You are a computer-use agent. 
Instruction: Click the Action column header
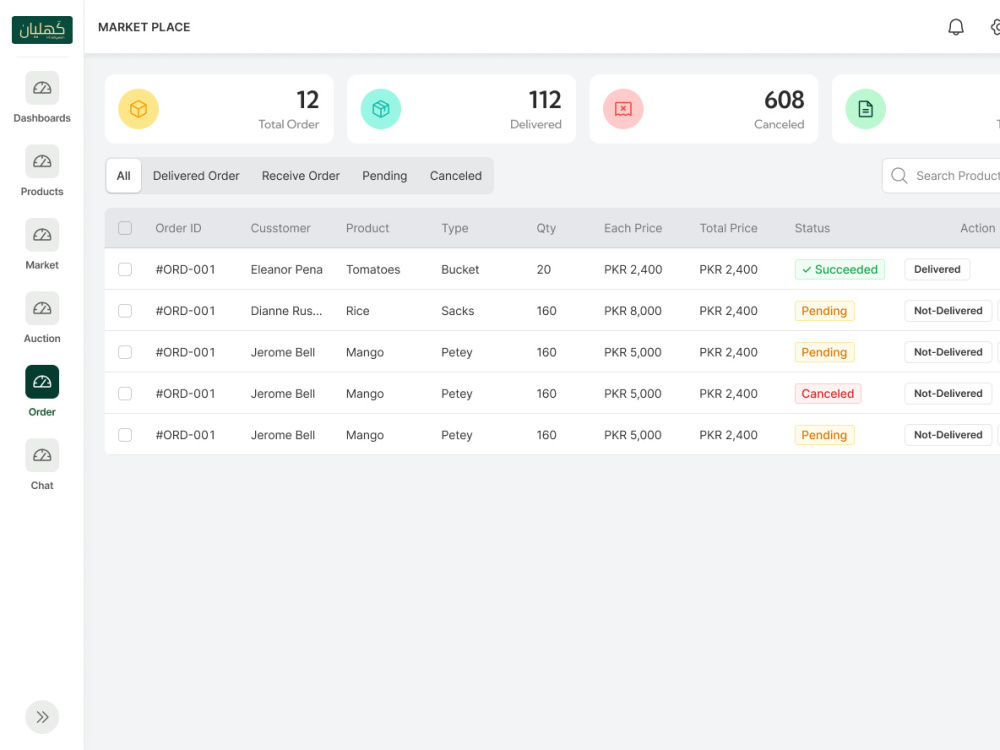tap(977, 228)
